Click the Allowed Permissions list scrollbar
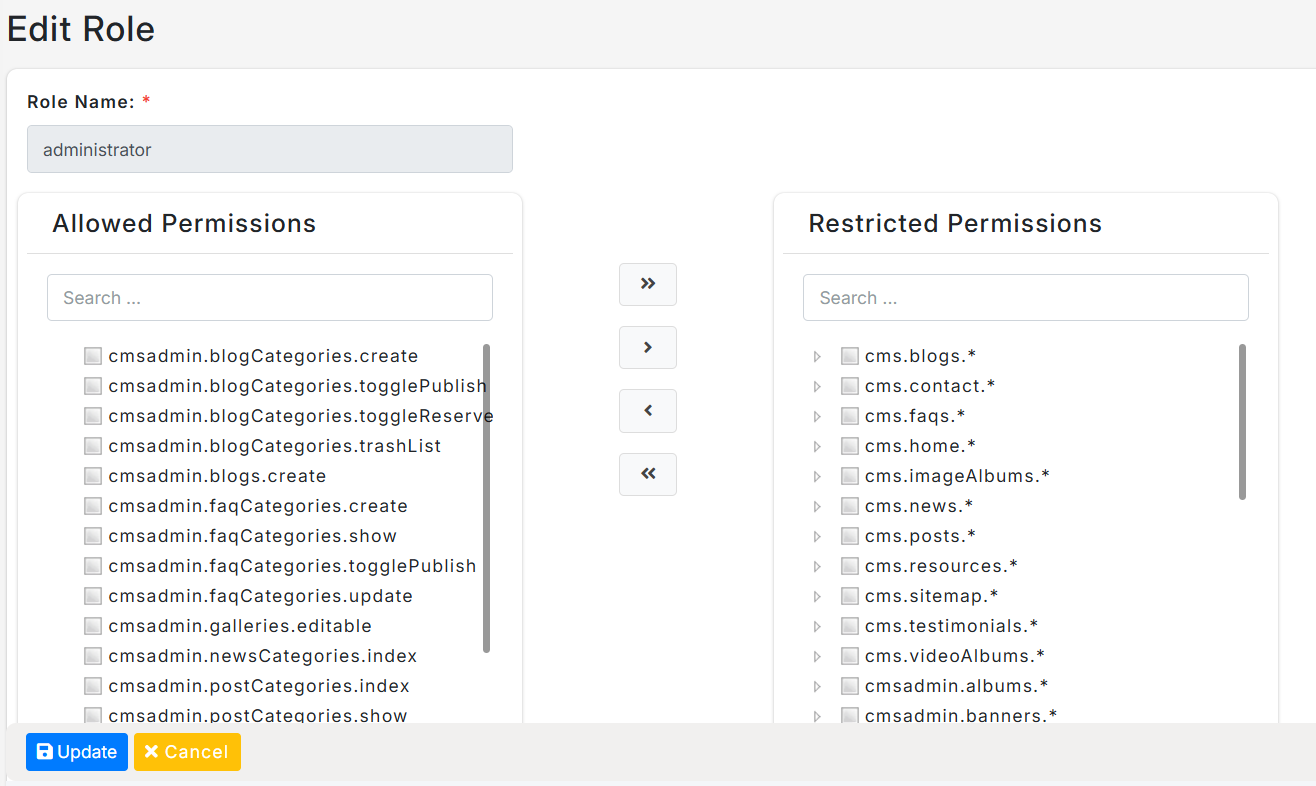 click(x=486, y=498)
